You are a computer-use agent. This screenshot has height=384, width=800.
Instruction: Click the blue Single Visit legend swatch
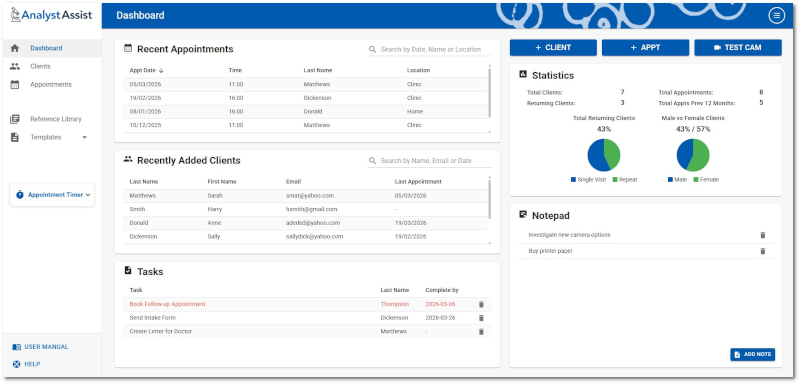(x=573, y=180)
